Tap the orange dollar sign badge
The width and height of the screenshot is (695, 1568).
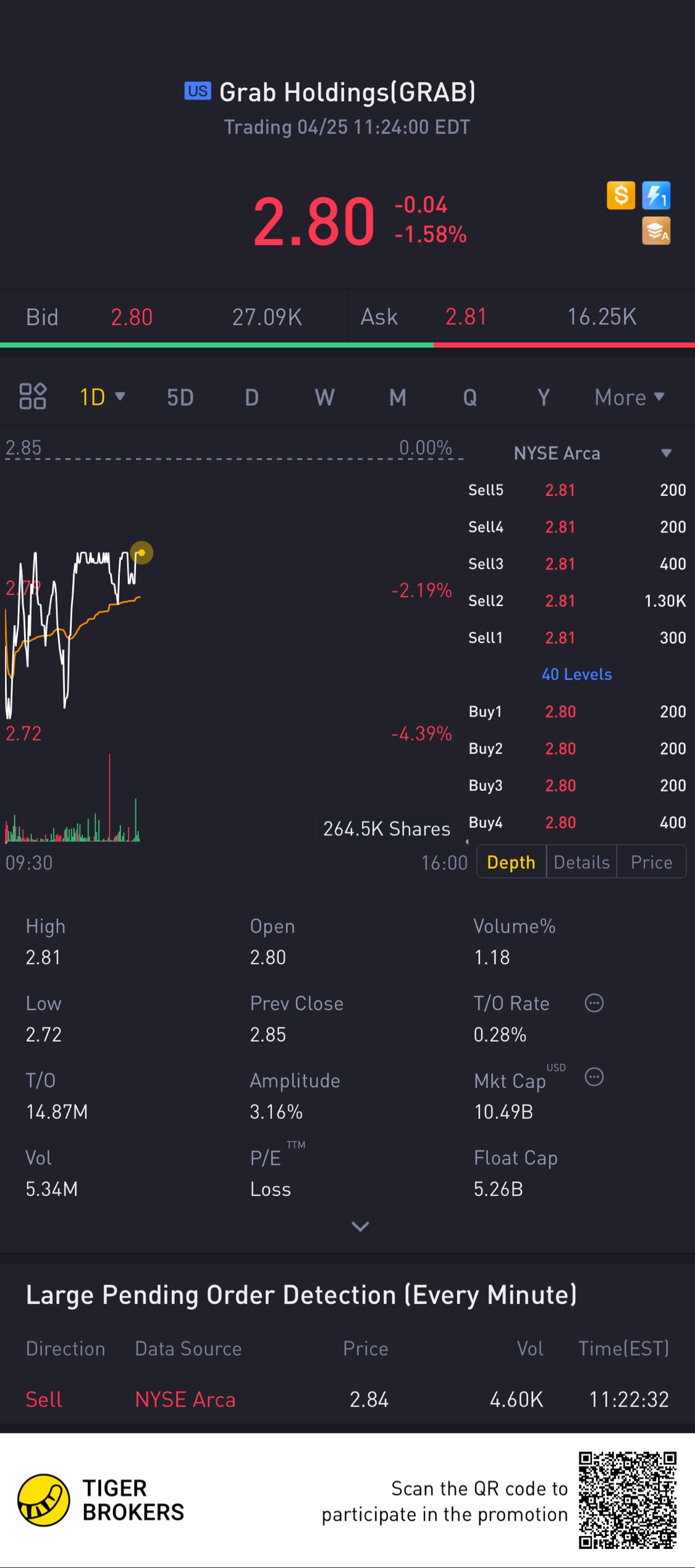[x=621, y=196]
